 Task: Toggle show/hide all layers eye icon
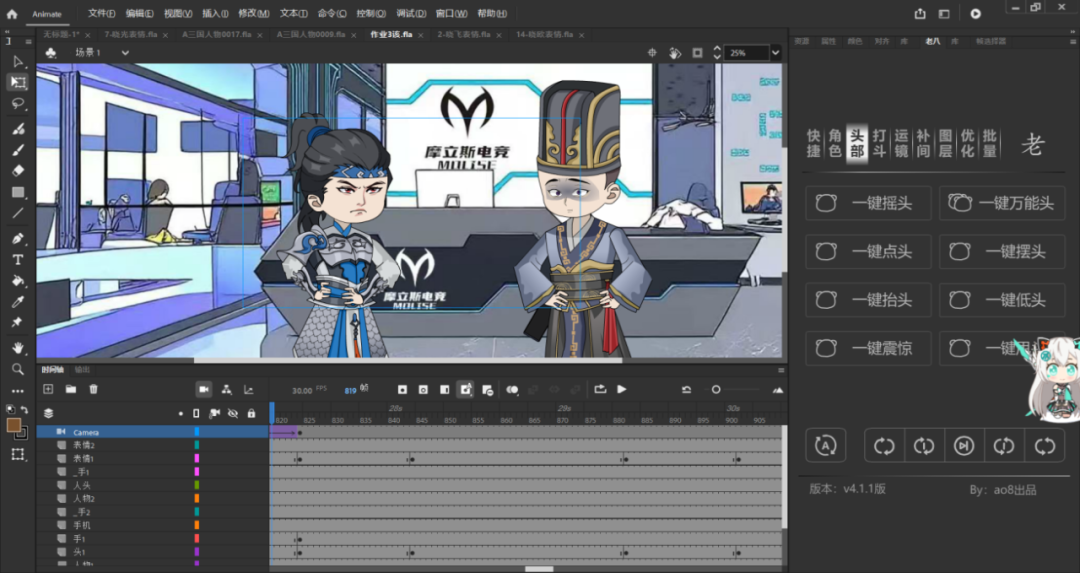[x=232, y=412]
